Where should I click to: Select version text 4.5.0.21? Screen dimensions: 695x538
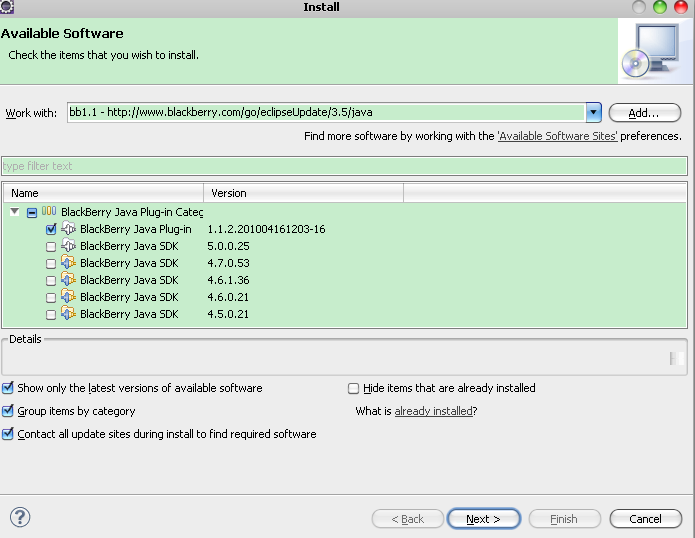[228, 314]
